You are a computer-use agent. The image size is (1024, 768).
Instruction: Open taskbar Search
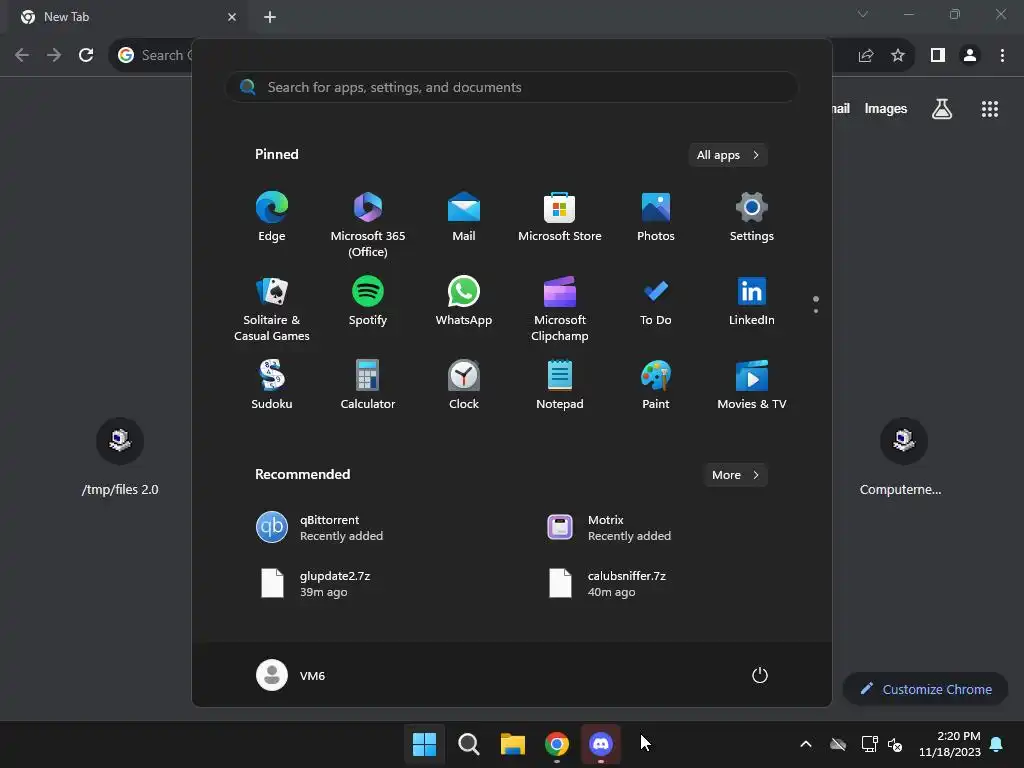coord(468,744)
